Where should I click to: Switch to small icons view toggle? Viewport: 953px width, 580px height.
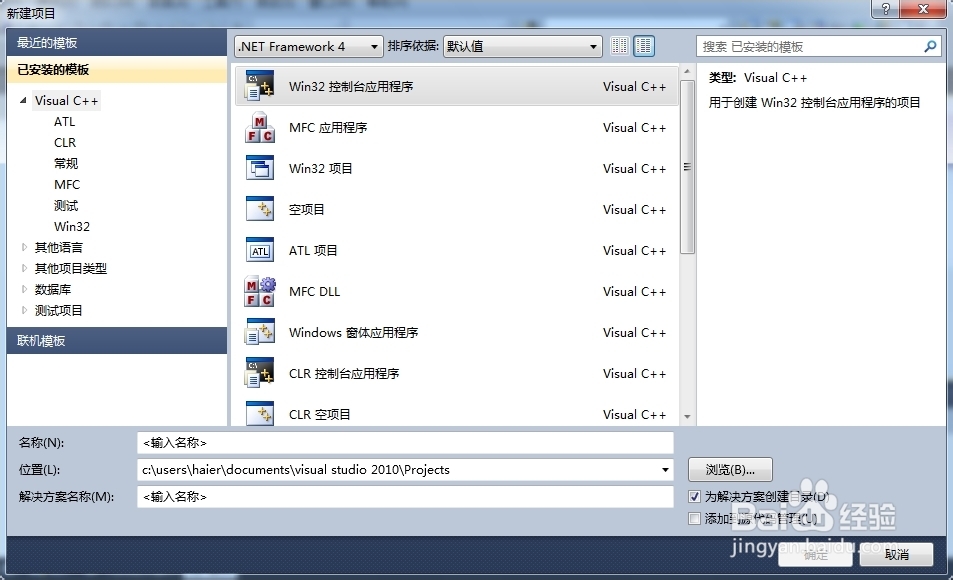click(x=619, y=45)
